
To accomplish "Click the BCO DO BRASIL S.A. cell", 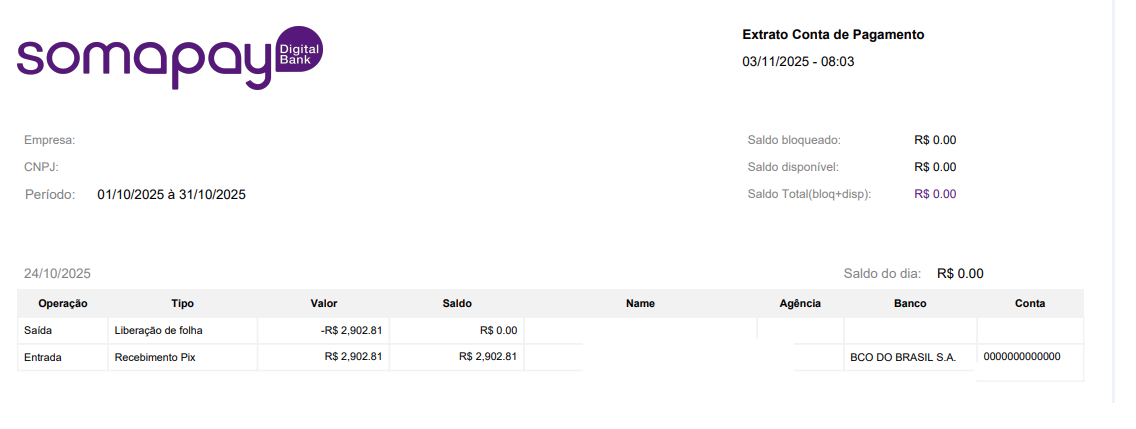I will point(910,357).
